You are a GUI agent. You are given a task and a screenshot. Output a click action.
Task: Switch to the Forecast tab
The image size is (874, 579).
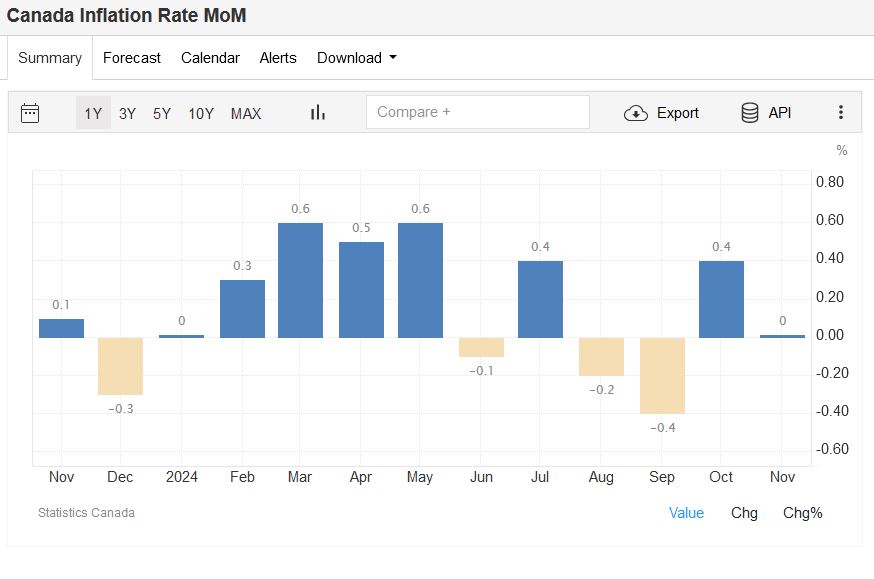tap(132, 58)
